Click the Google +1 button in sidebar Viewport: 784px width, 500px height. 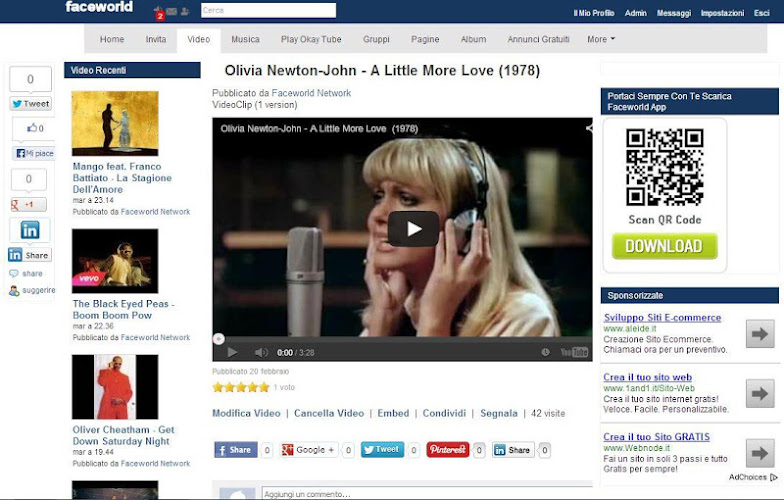click(x=28, y=204)
